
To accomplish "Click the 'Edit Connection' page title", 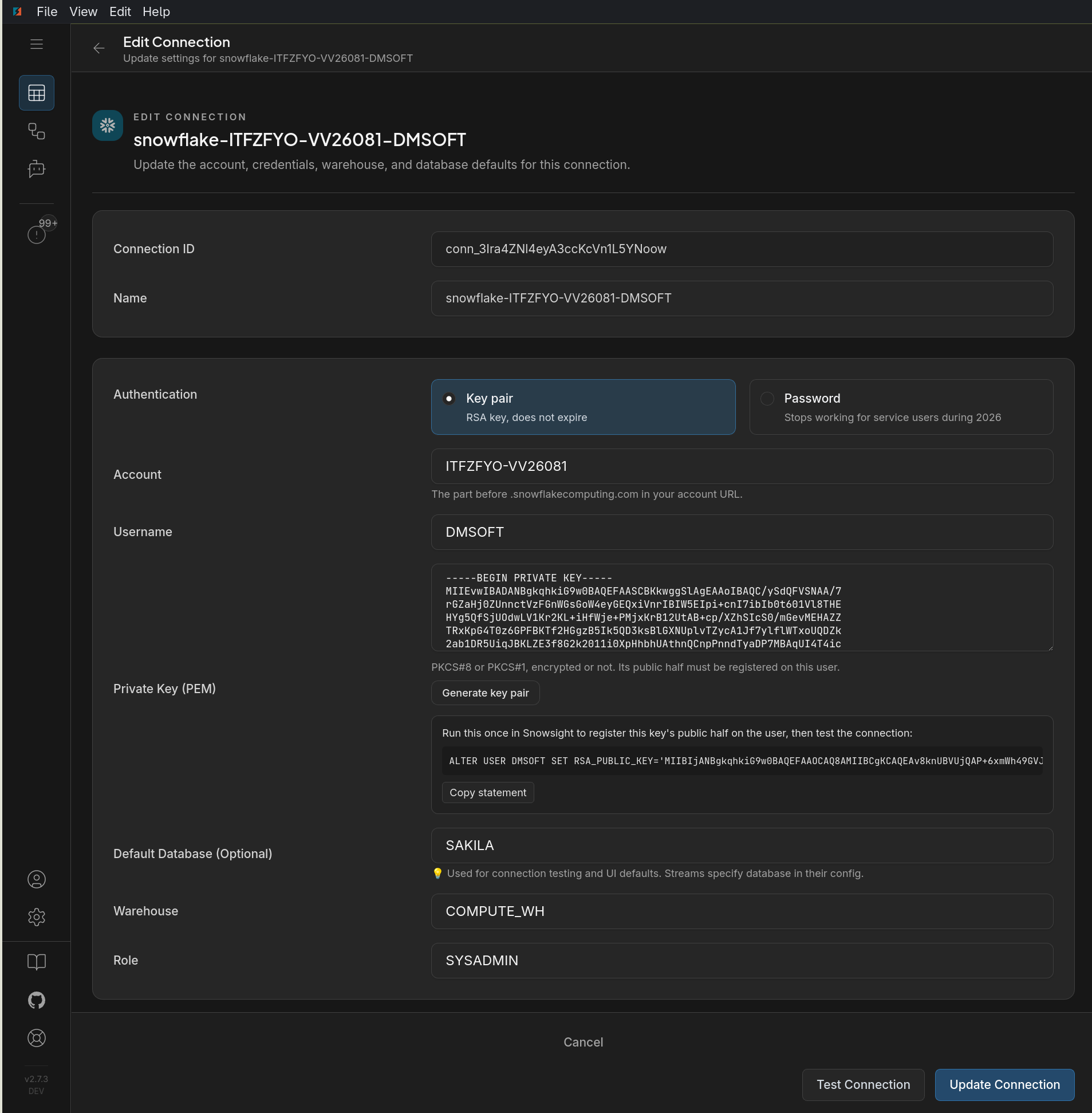I will pos(176,42).
